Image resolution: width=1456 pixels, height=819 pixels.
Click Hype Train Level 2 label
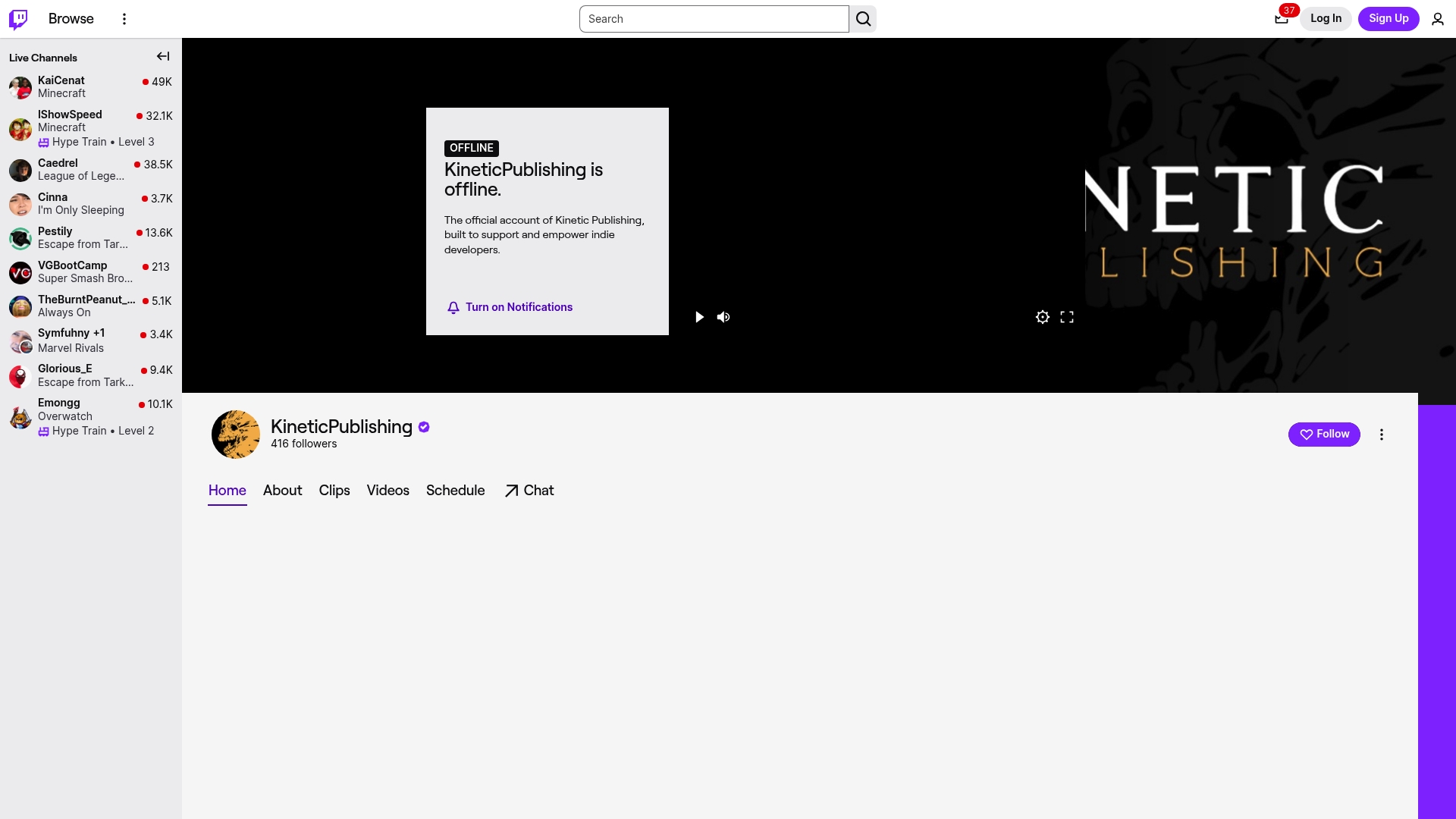click(103, 431)
